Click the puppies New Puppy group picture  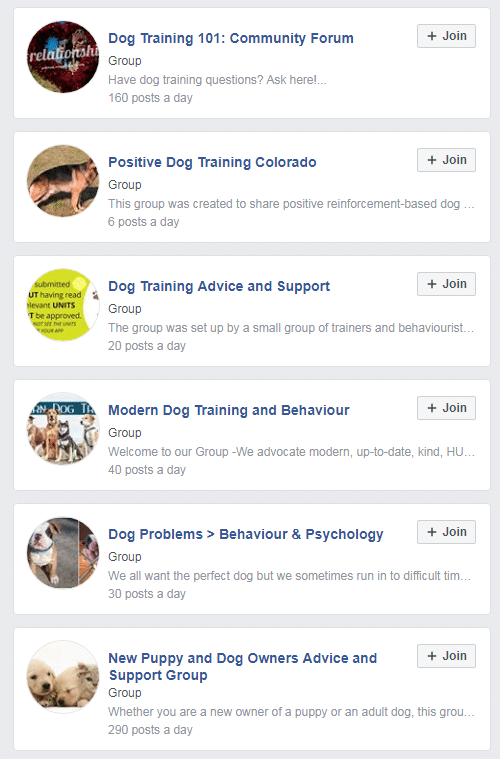click(63, 676)
